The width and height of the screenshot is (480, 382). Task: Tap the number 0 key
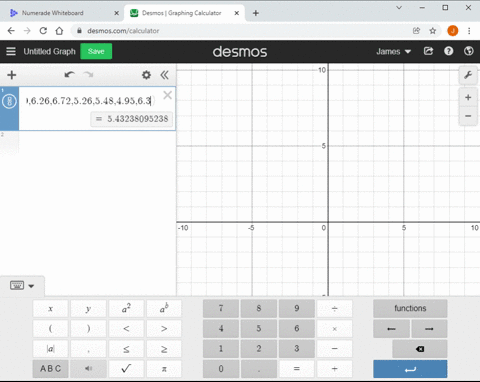pyautogui.click(x=221, y=369)
